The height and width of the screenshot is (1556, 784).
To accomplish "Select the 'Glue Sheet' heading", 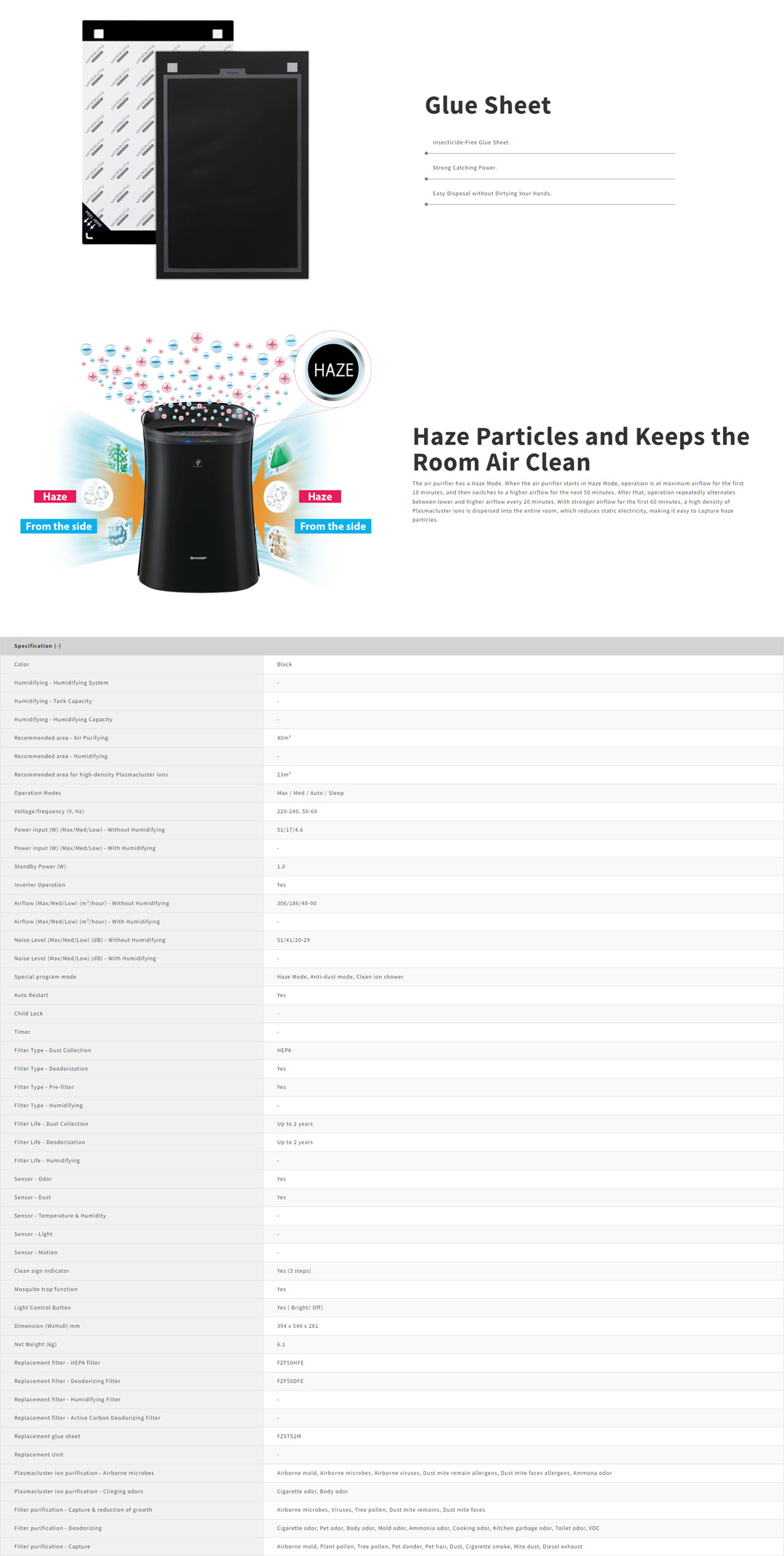I will (488, 105).
